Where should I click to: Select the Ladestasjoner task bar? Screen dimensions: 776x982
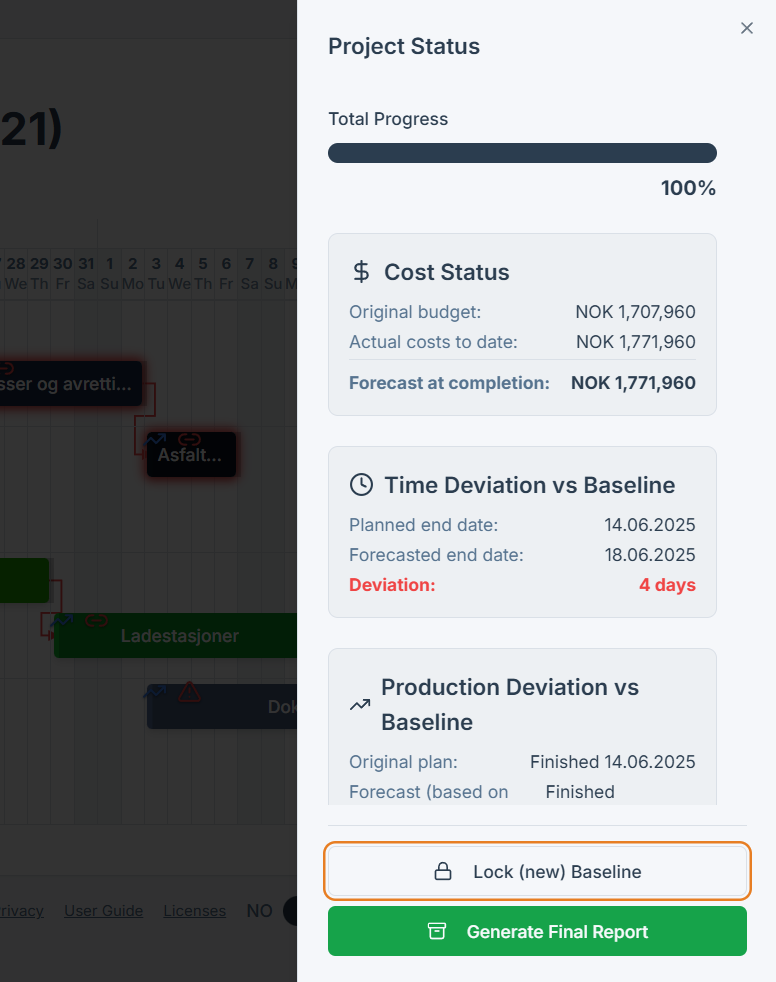180,635
